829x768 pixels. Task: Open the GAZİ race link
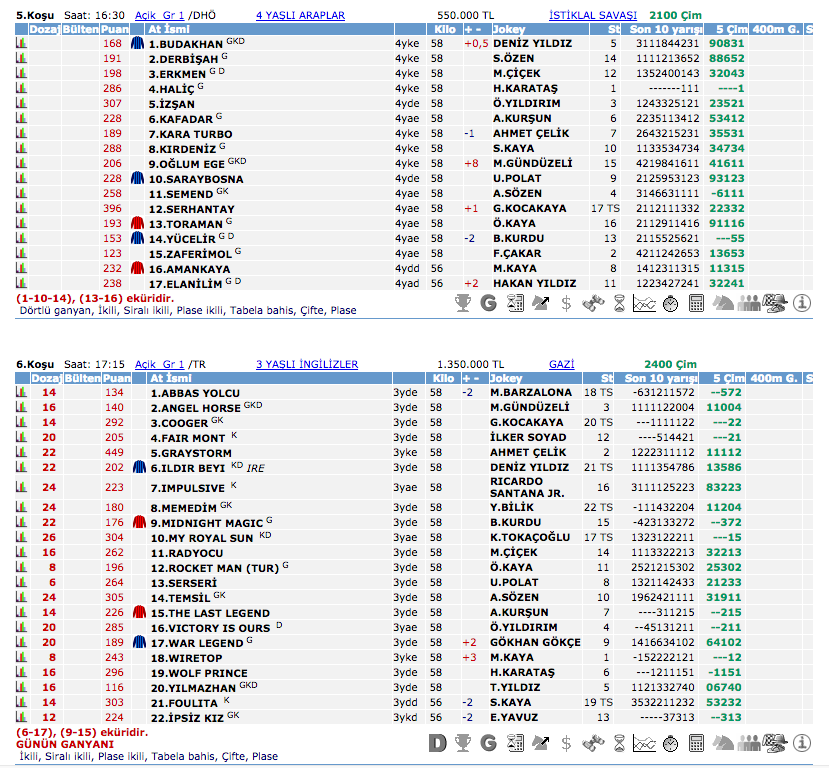click(561, 365)
